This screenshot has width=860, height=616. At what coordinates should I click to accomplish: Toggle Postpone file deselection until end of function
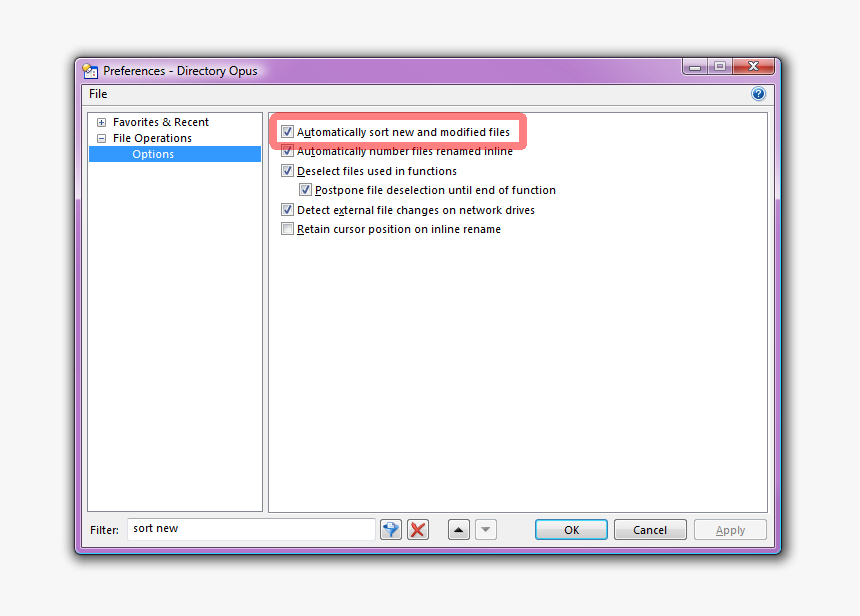305,190
